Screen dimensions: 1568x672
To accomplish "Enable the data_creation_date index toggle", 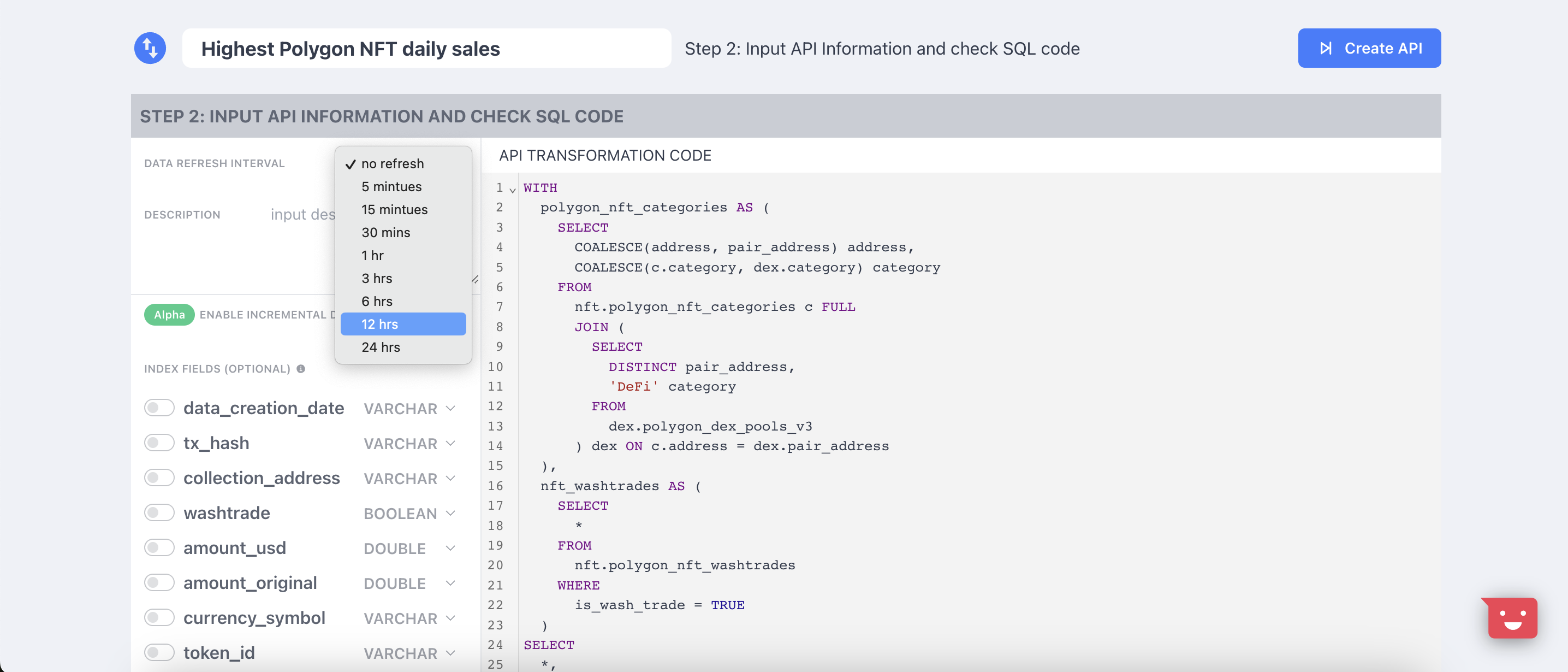I will click(x=159, y=408).
